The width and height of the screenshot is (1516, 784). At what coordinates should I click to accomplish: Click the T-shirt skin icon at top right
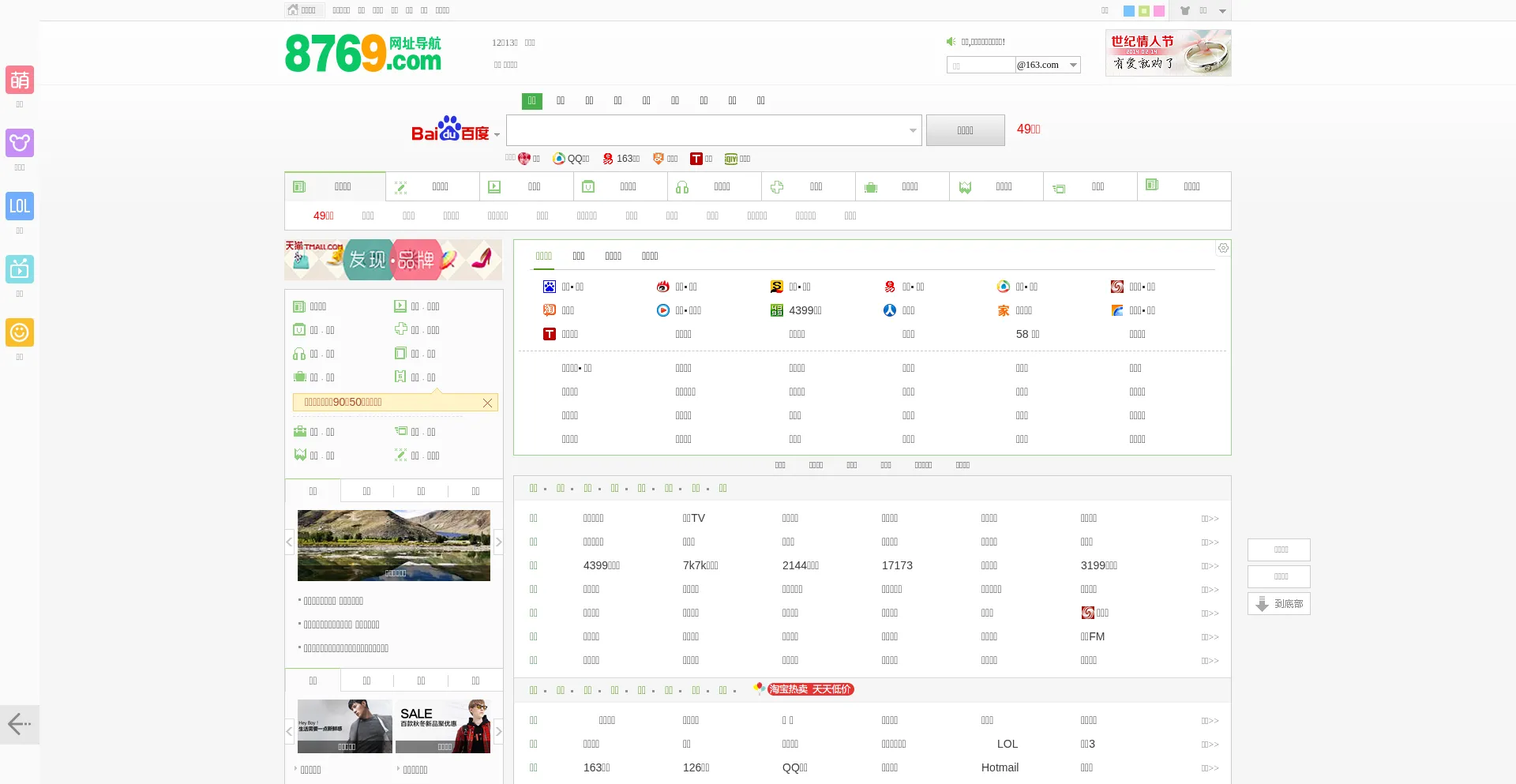click(1185, 11)
